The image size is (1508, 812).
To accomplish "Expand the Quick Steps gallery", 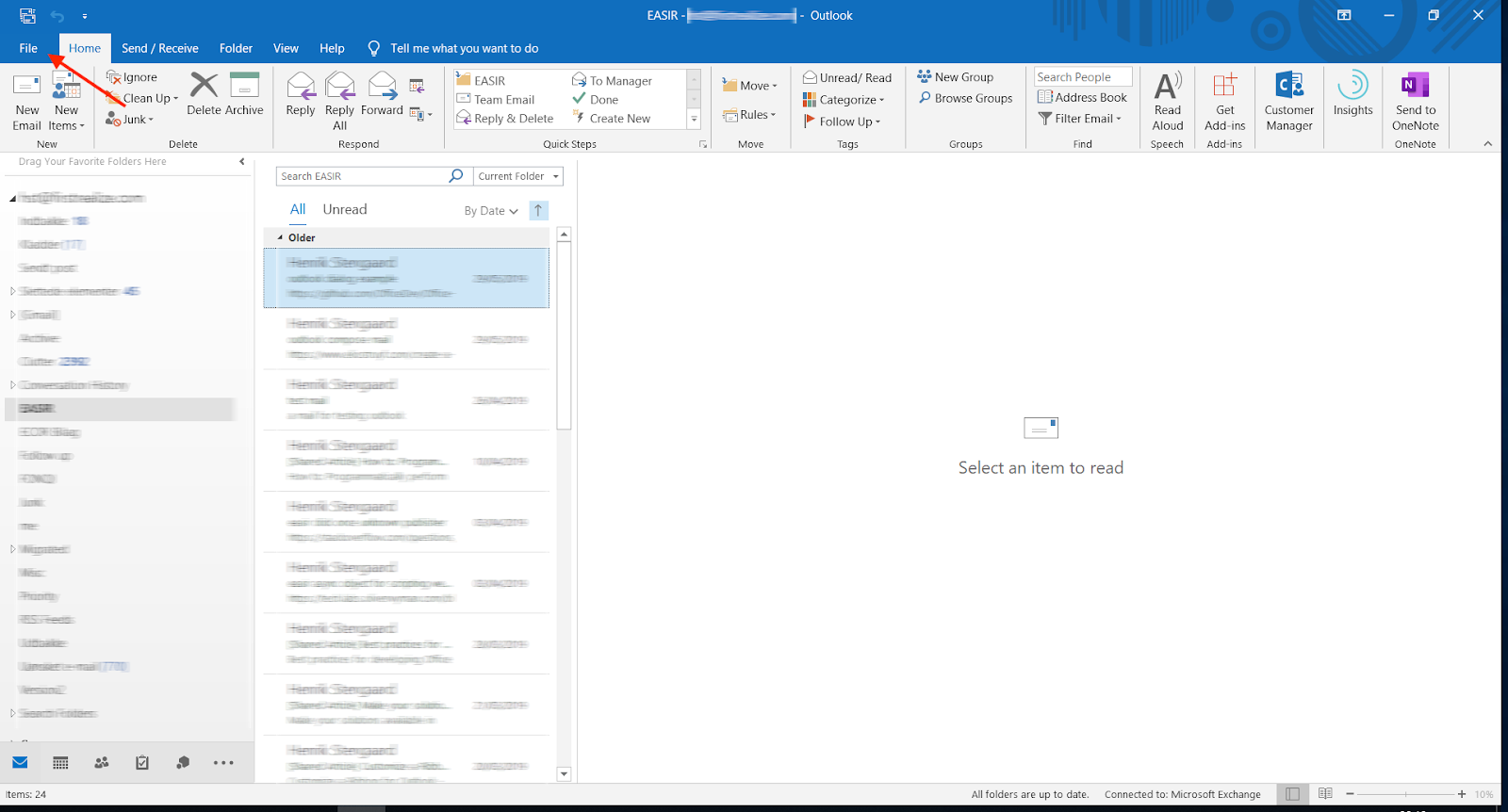I will click(x=694, y=120).
